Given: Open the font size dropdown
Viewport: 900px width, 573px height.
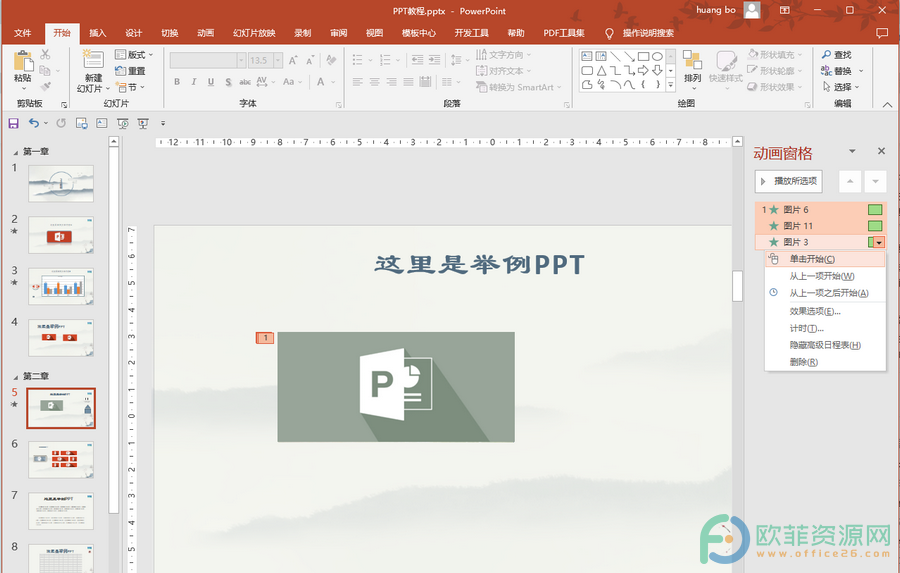Looking at the screenshot, I should pyautogui.click(x=278, y=60).
